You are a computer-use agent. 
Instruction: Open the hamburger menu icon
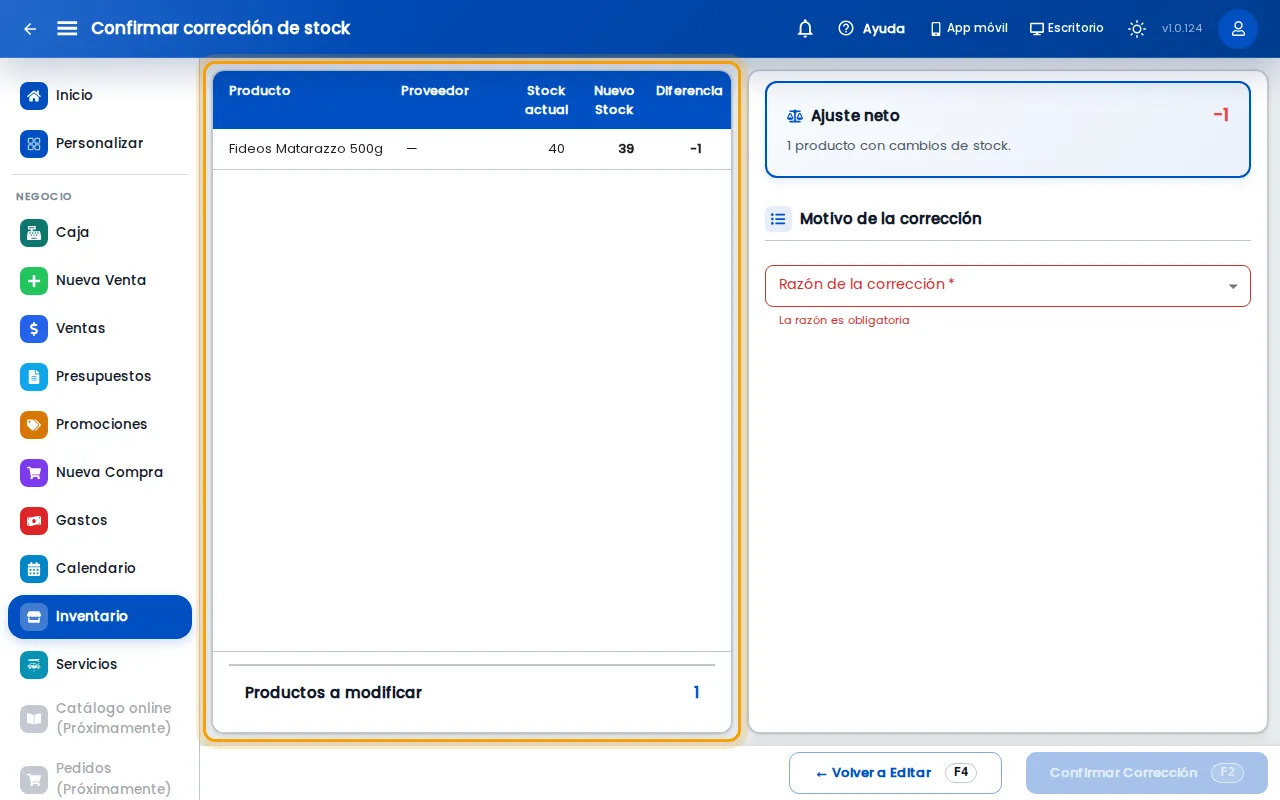pos(67,28)
